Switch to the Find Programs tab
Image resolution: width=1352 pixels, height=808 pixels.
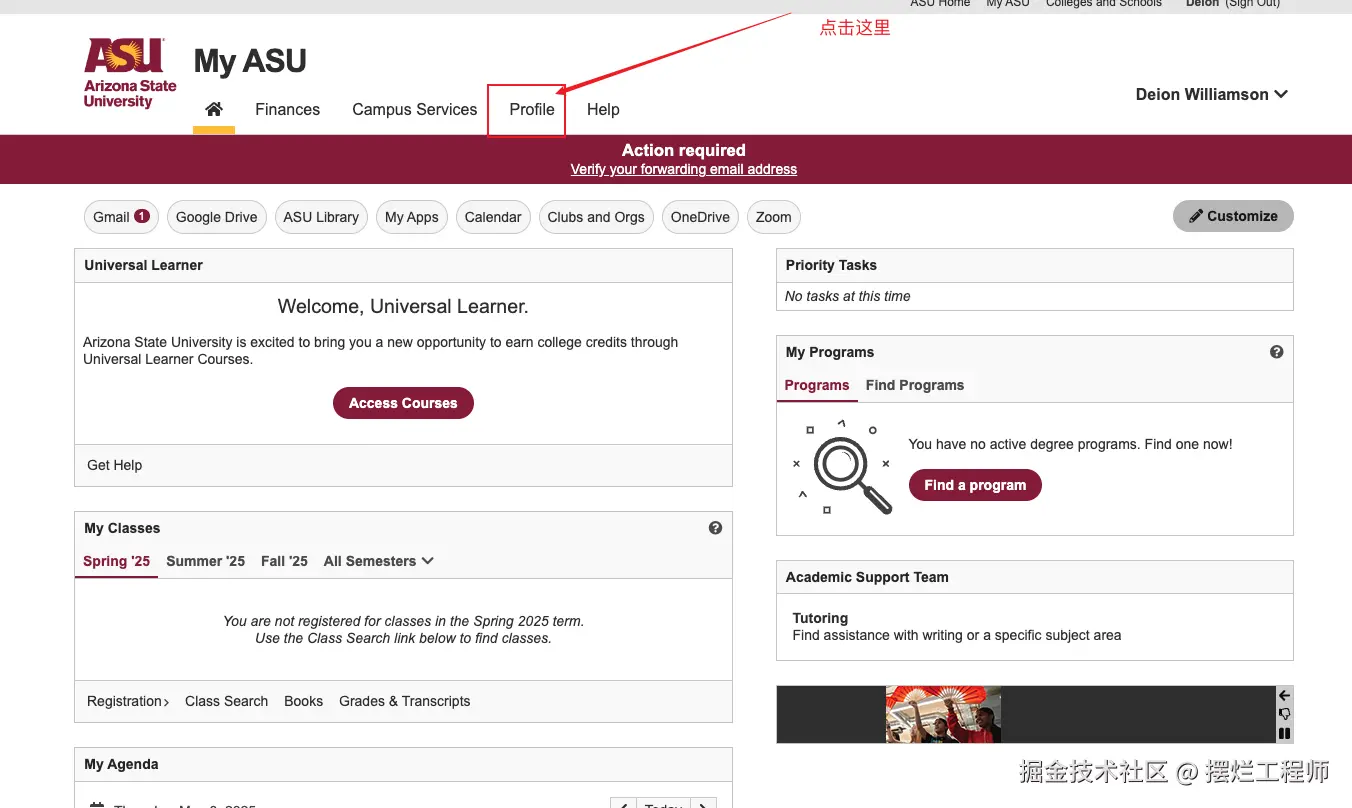tap(915, 385)
